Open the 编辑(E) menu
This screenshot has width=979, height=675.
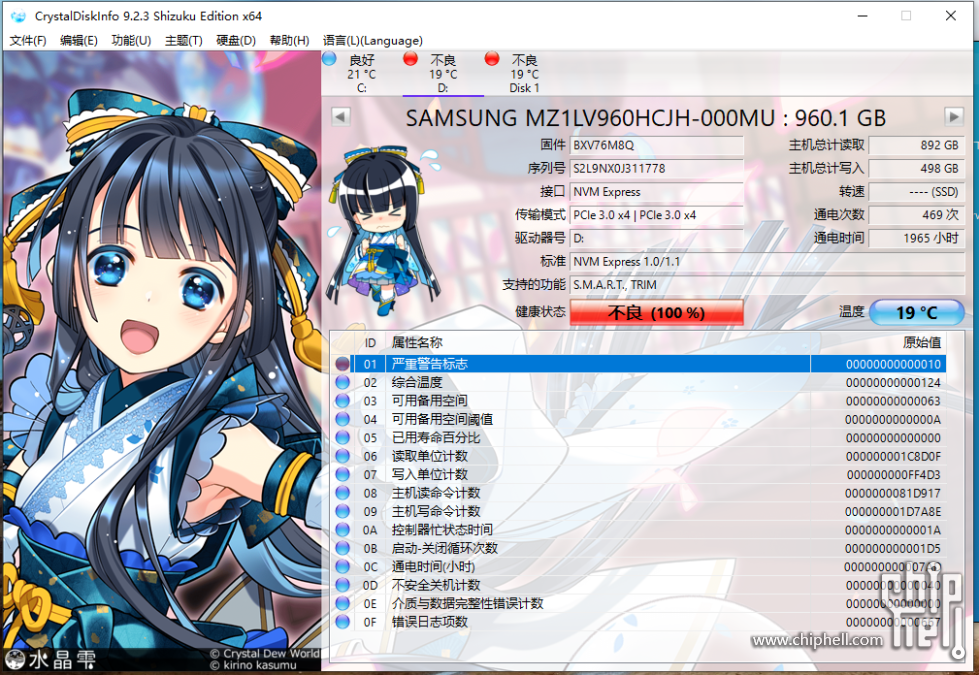pos(79,41)
